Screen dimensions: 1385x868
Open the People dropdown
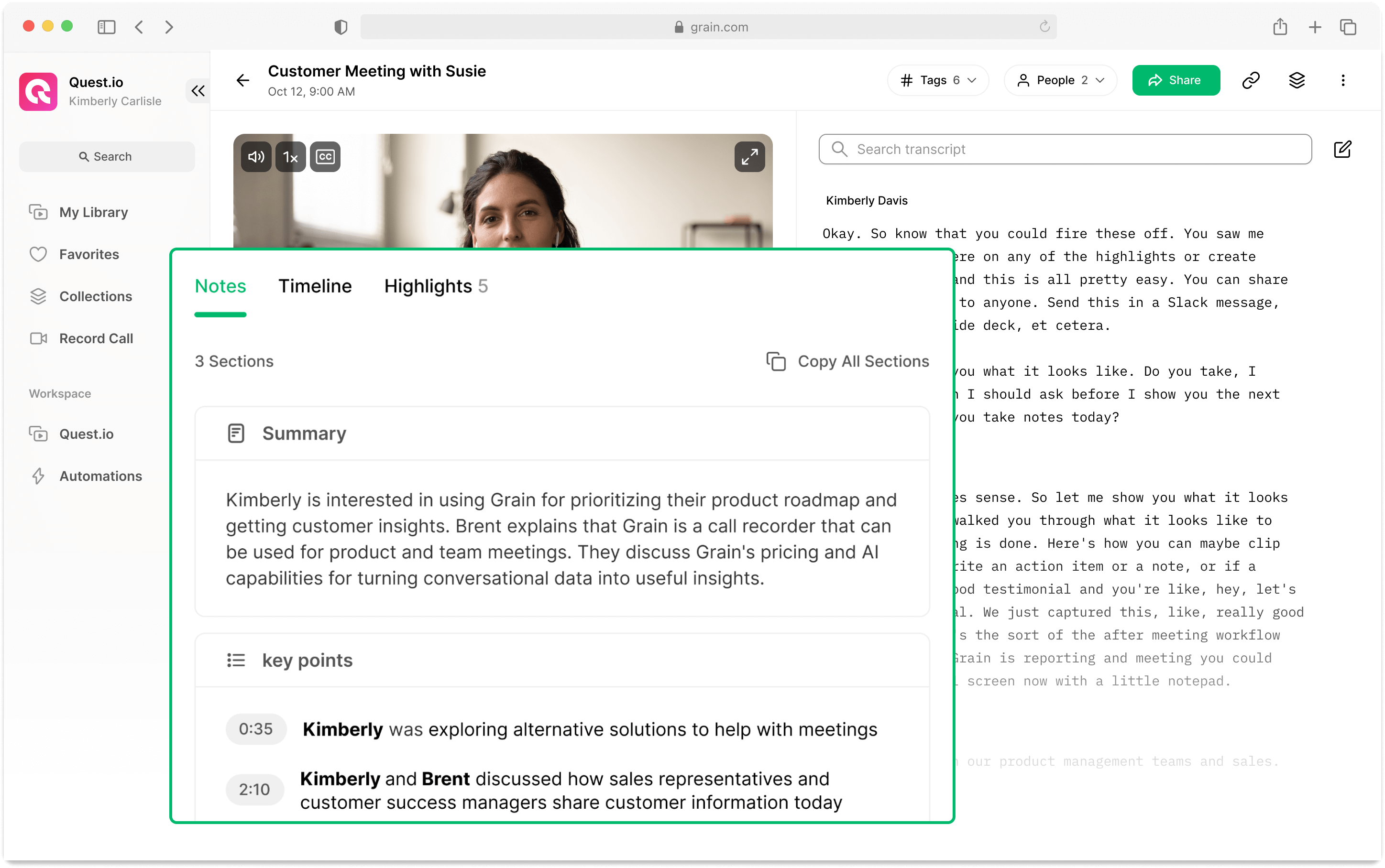(1060, 80)
